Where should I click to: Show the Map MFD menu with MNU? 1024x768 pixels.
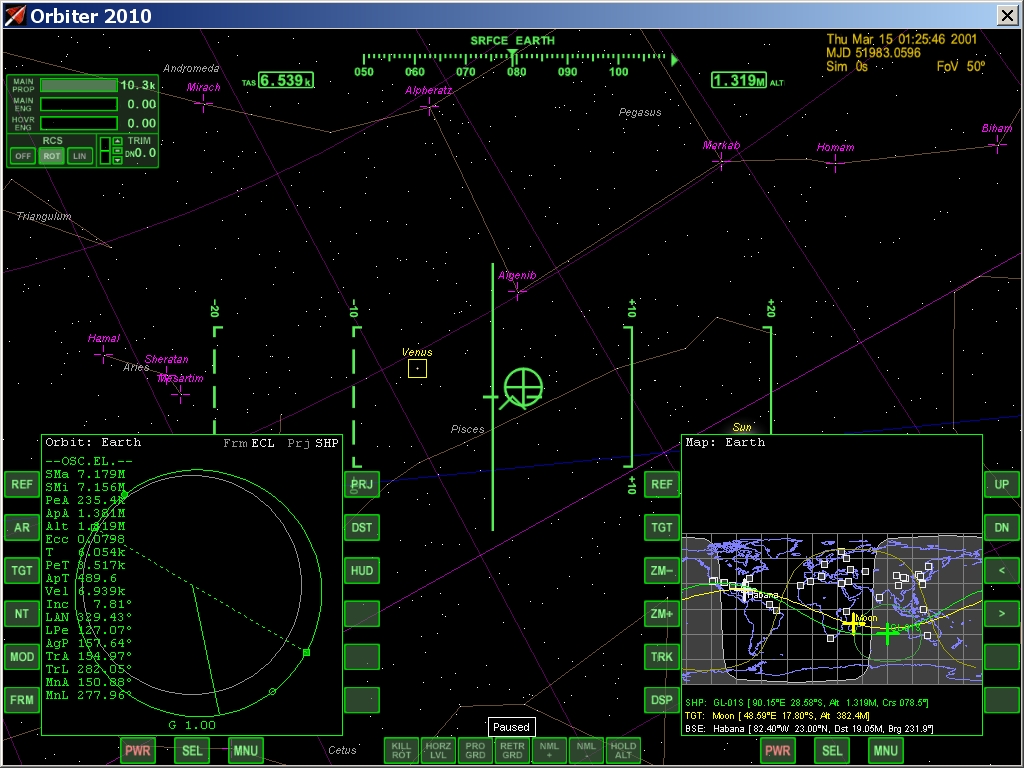coord(886,750)
